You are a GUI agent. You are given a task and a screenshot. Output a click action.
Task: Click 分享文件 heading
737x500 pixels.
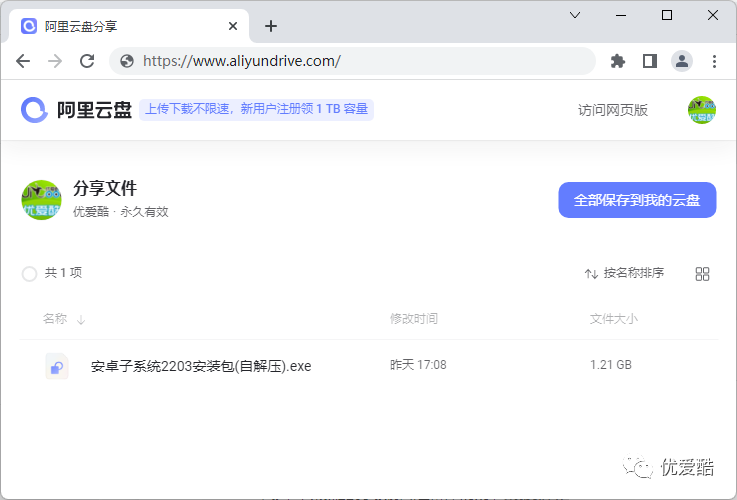[x=105, y=188]
